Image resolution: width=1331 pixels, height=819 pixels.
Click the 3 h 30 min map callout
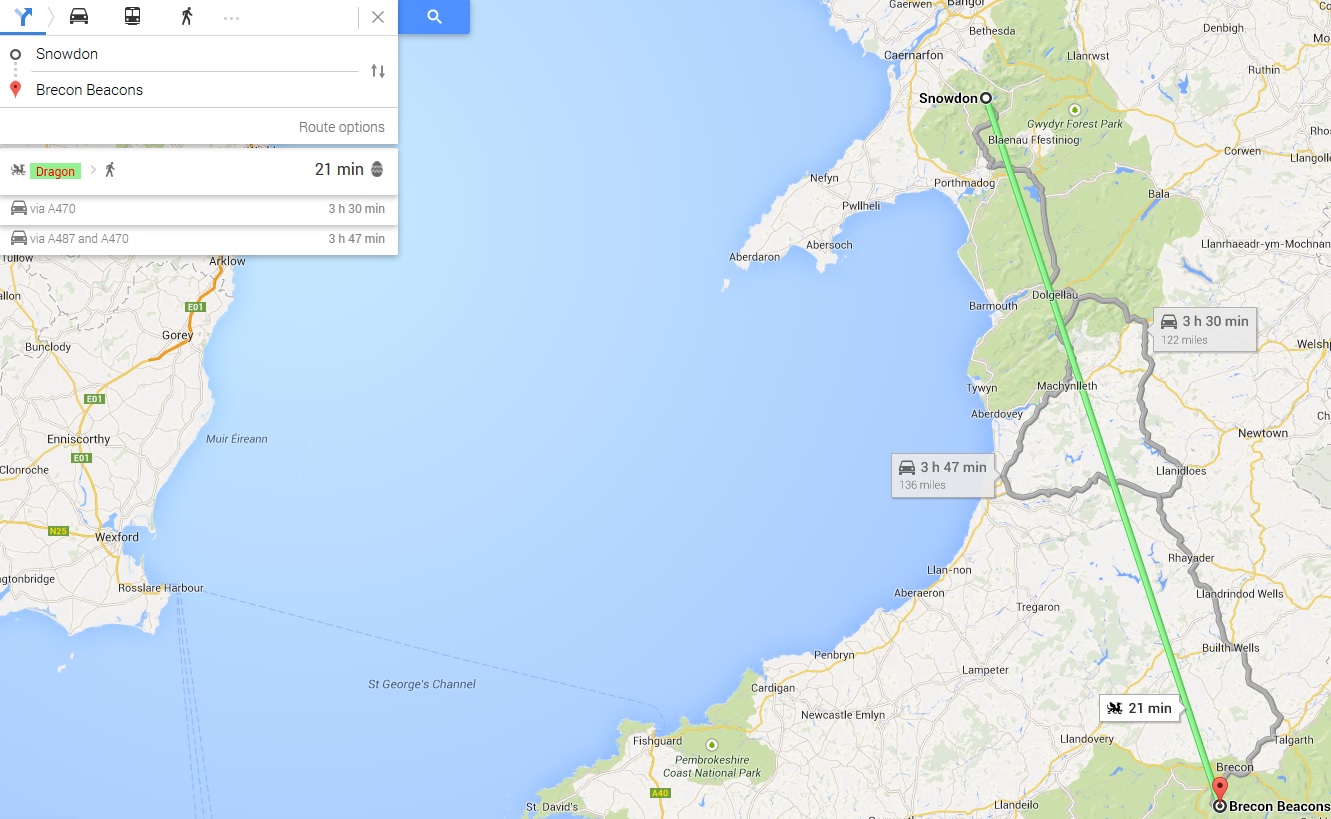point(1204,329)
